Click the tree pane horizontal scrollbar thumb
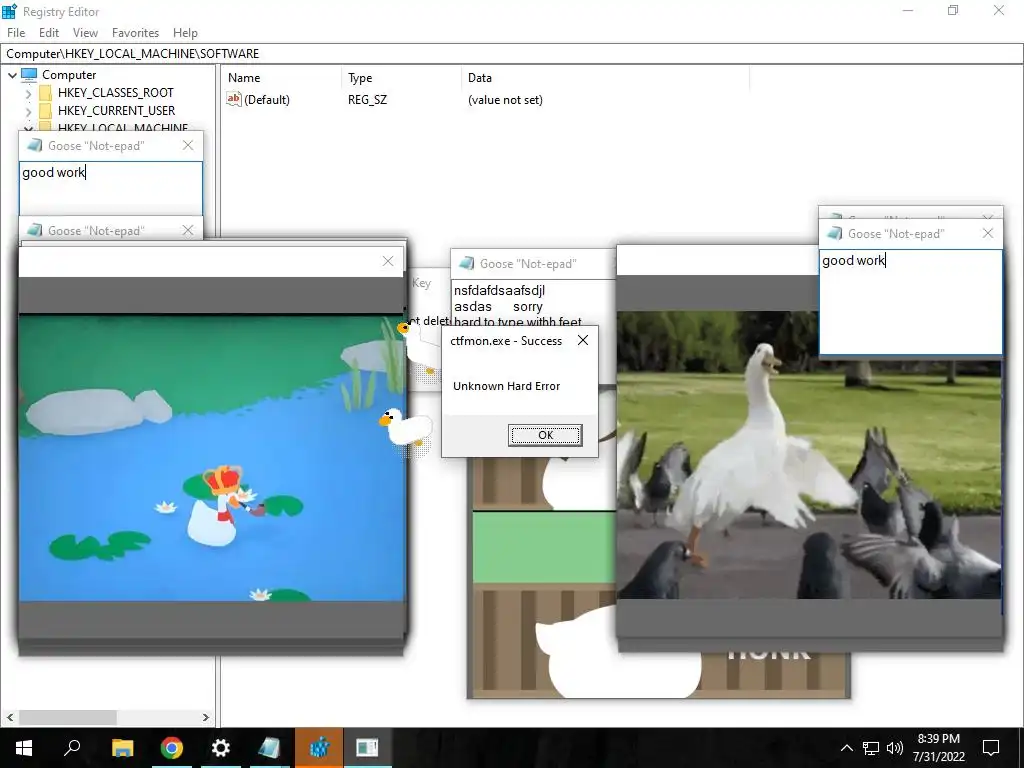Screen dimensions: 1024x768 tap(68, 717)
